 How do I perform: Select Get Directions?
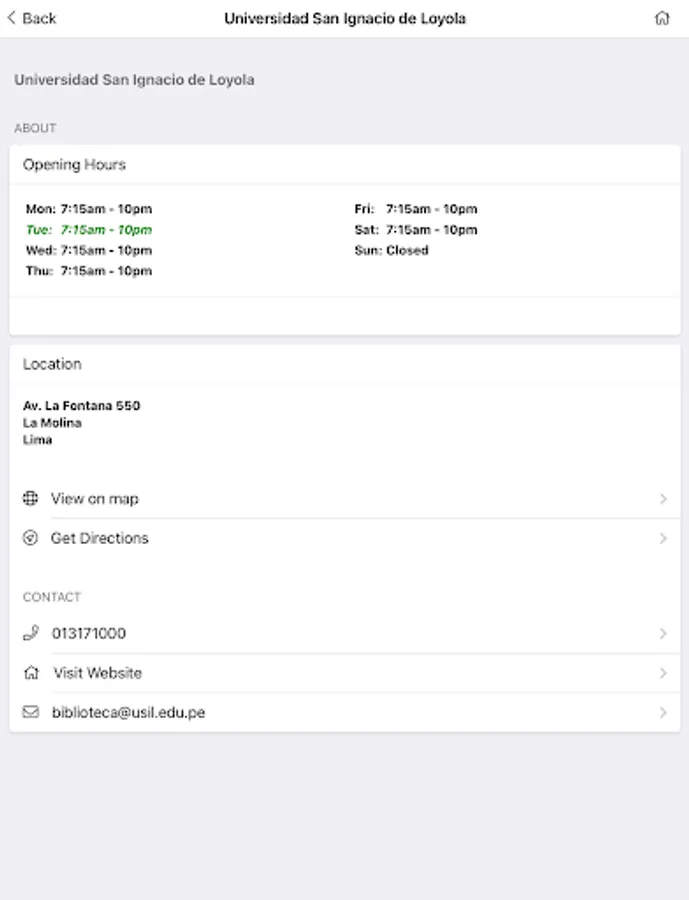100,538
